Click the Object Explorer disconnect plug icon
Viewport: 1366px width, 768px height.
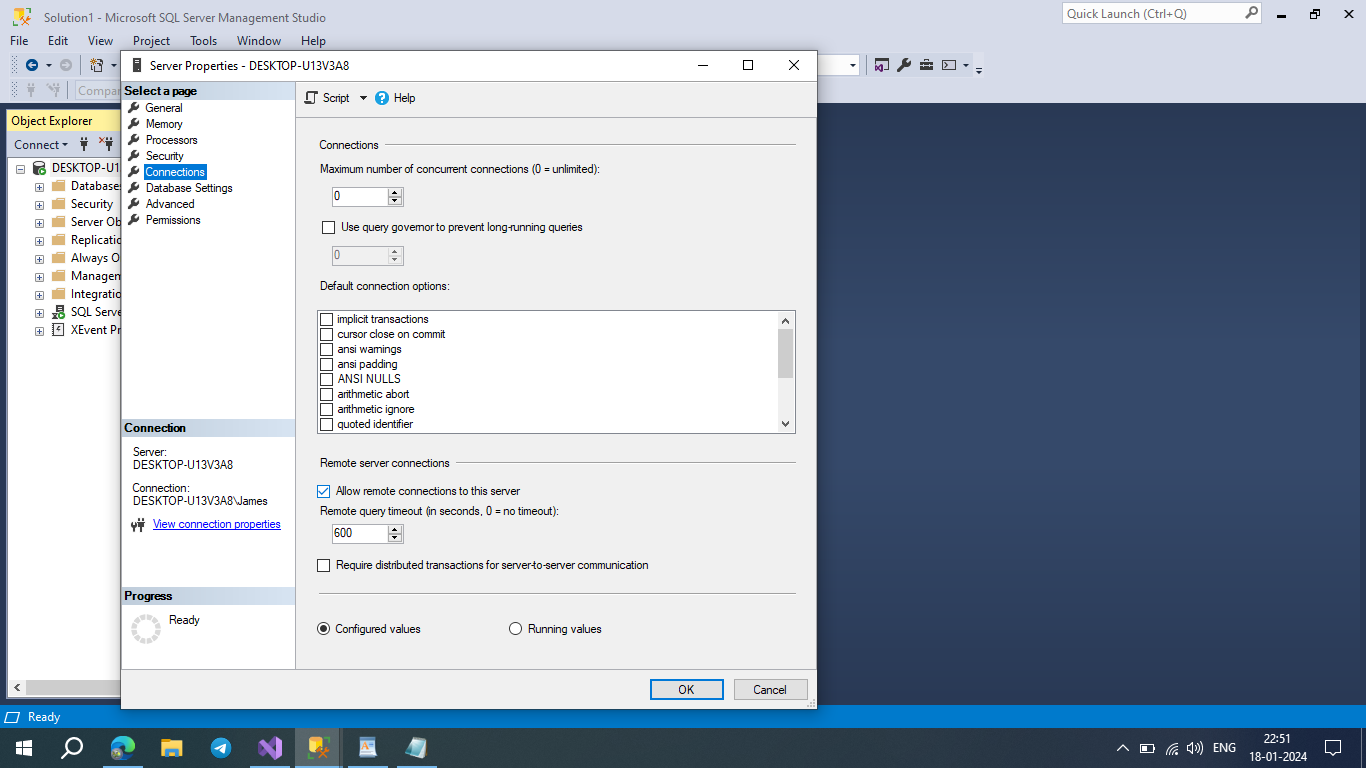point(106,144)
